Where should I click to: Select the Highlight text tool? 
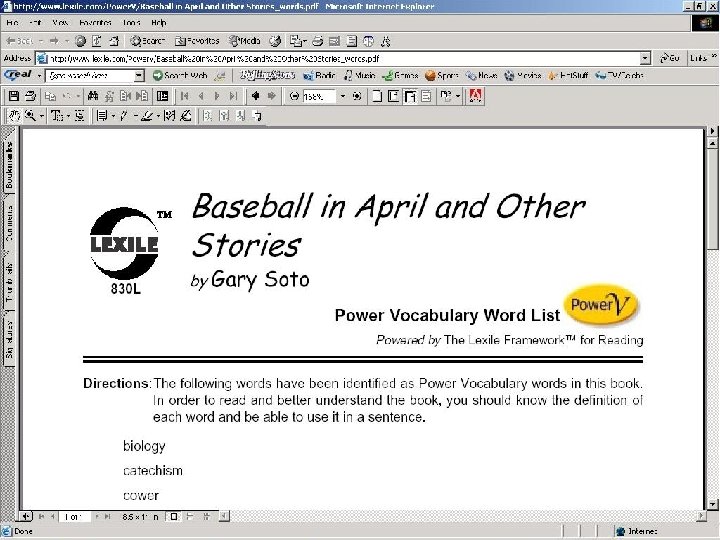click(x=146, y=115)
